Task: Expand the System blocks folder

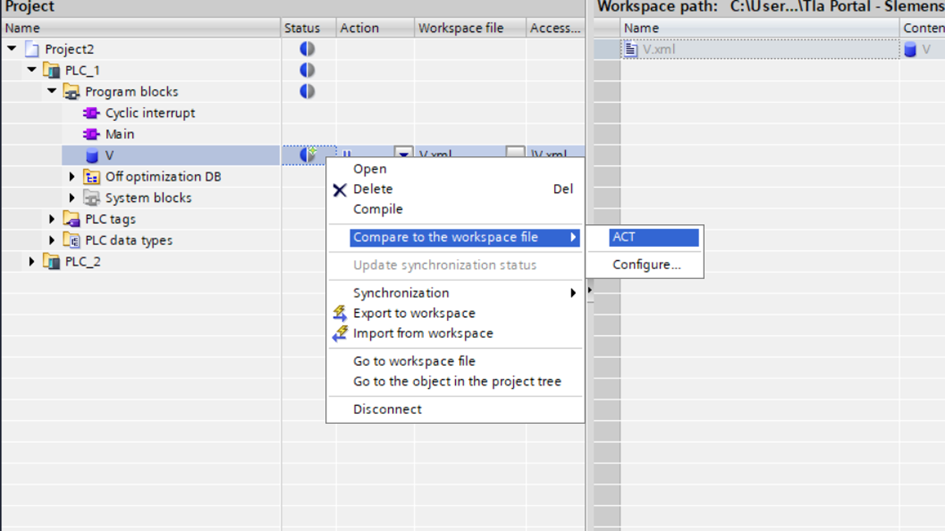Action: (72, 198)
